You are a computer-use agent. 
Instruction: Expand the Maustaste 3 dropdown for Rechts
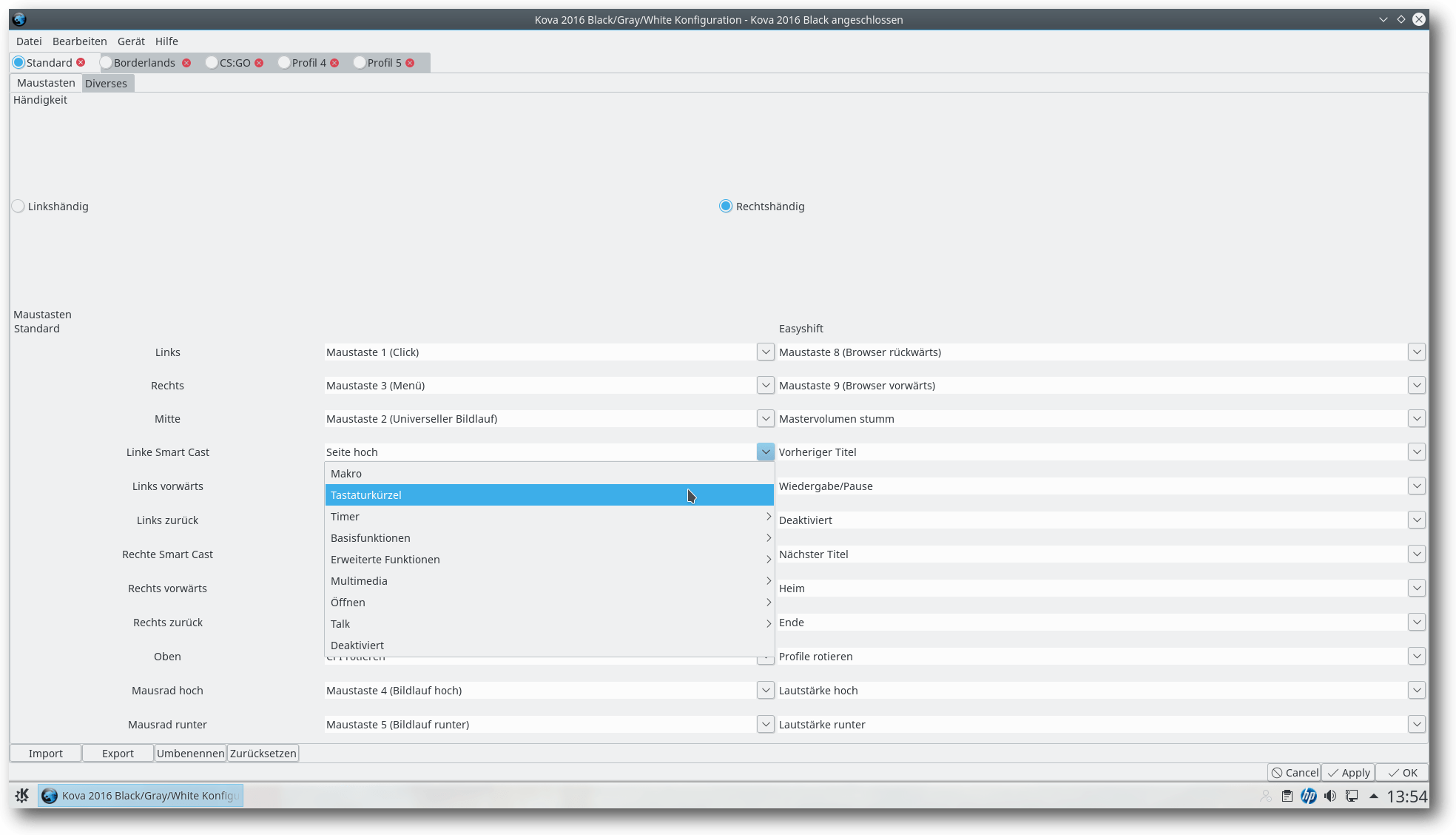(x=765, y=385)
